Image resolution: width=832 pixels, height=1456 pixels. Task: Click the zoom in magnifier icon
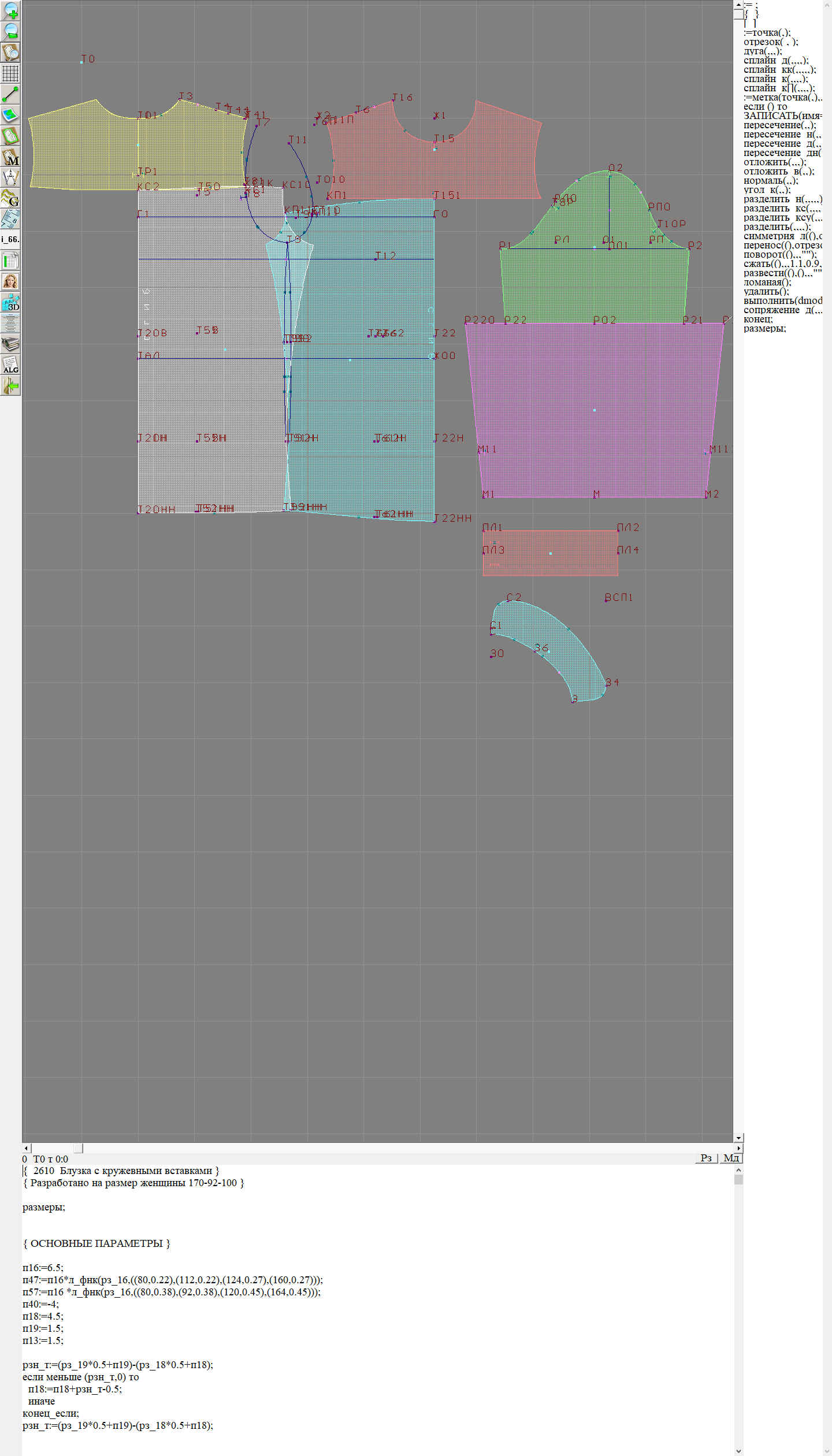pyautogui.click(x=10, y=10)
